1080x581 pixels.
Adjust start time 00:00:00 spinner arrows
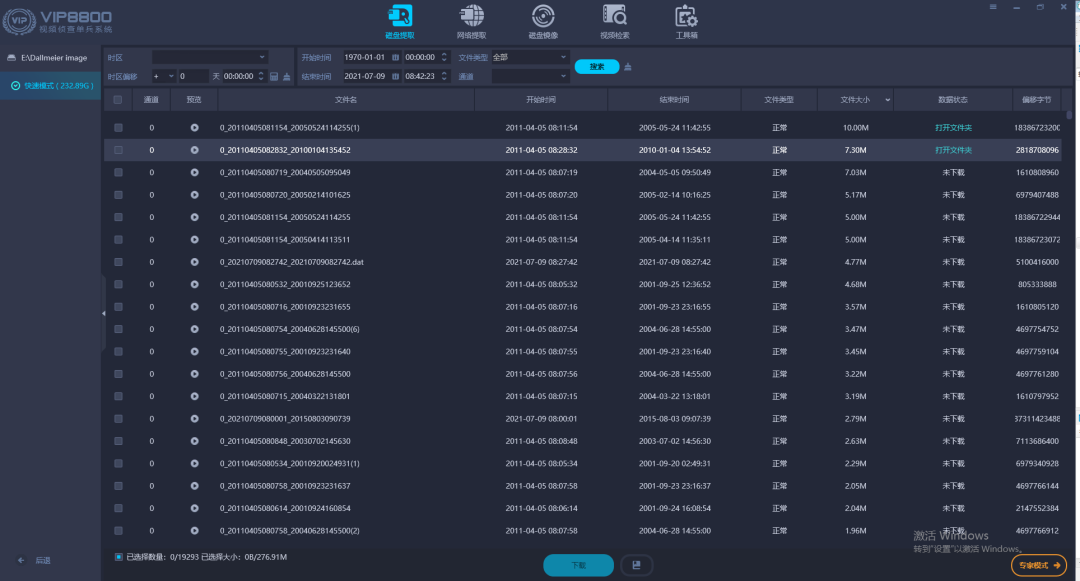click(x=444, y=57)
